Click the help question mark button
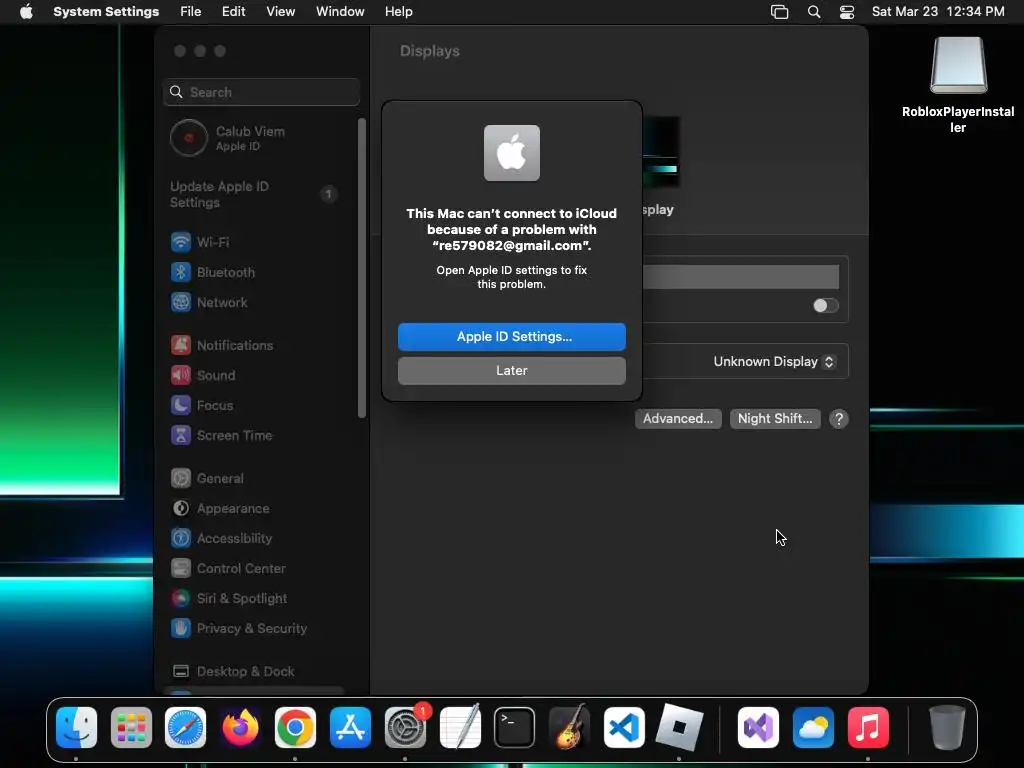Screen dimensions: 1024x768 coord(839,419)
